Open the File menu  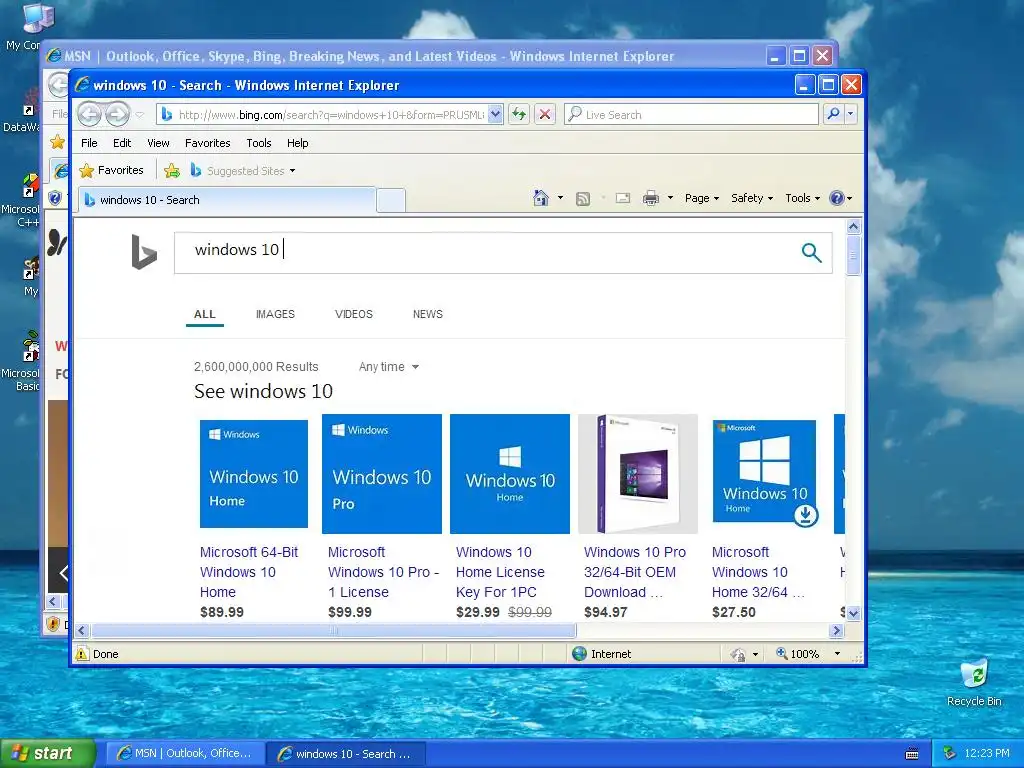[89, 143]
